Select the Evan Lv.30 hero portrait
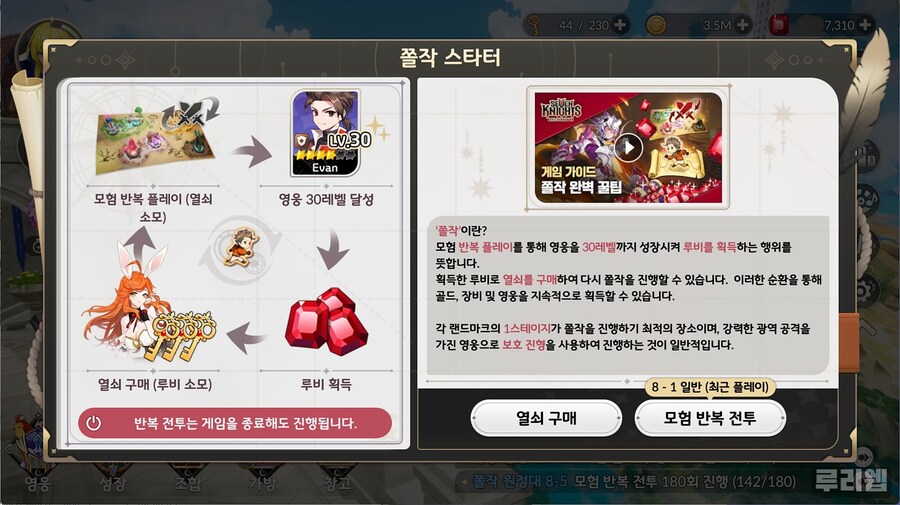 coord(326,133)
